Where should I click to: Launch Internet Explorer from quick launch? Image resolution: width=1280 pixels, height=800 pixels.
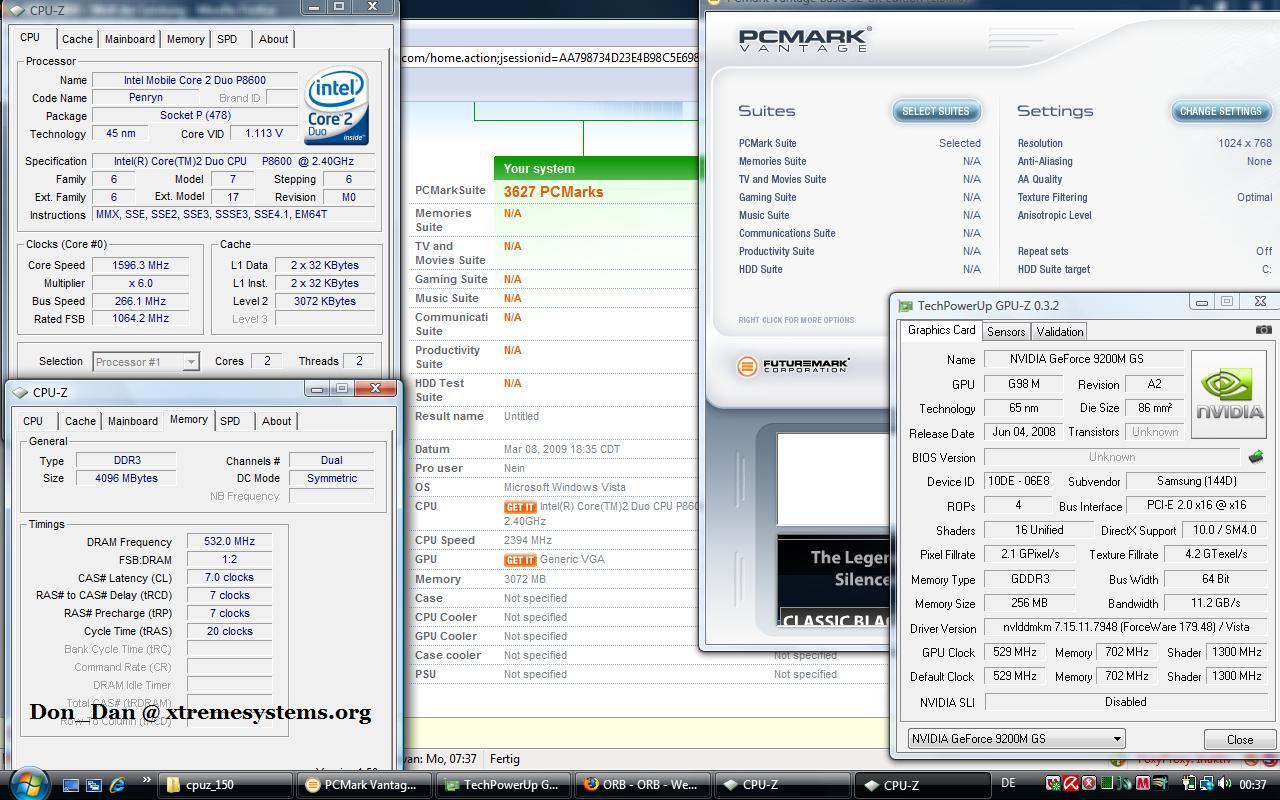[x=117, y=785]
